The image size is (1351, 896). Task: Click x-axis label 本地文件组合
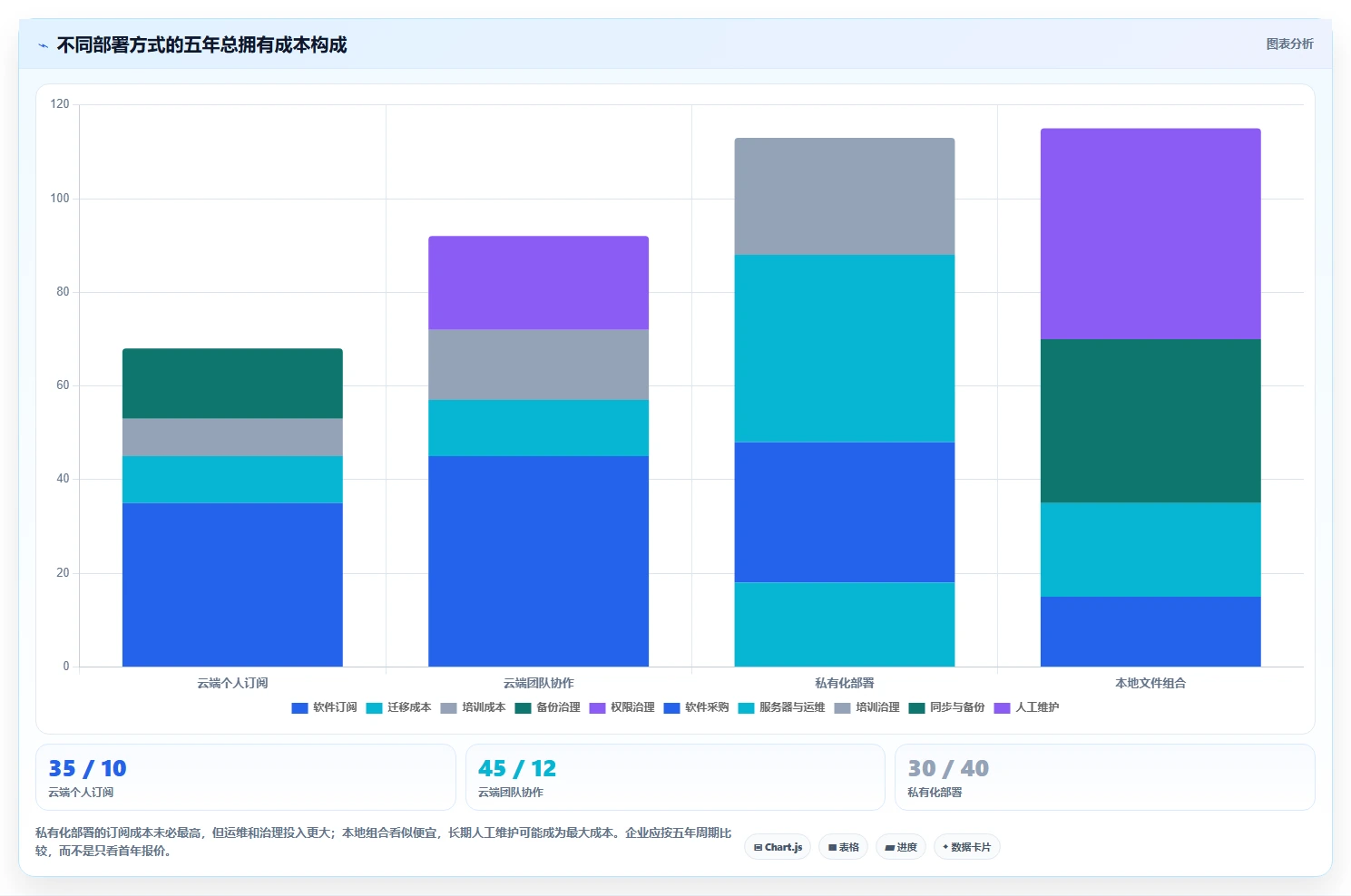pyautogui.click(x=1150, y=683)
